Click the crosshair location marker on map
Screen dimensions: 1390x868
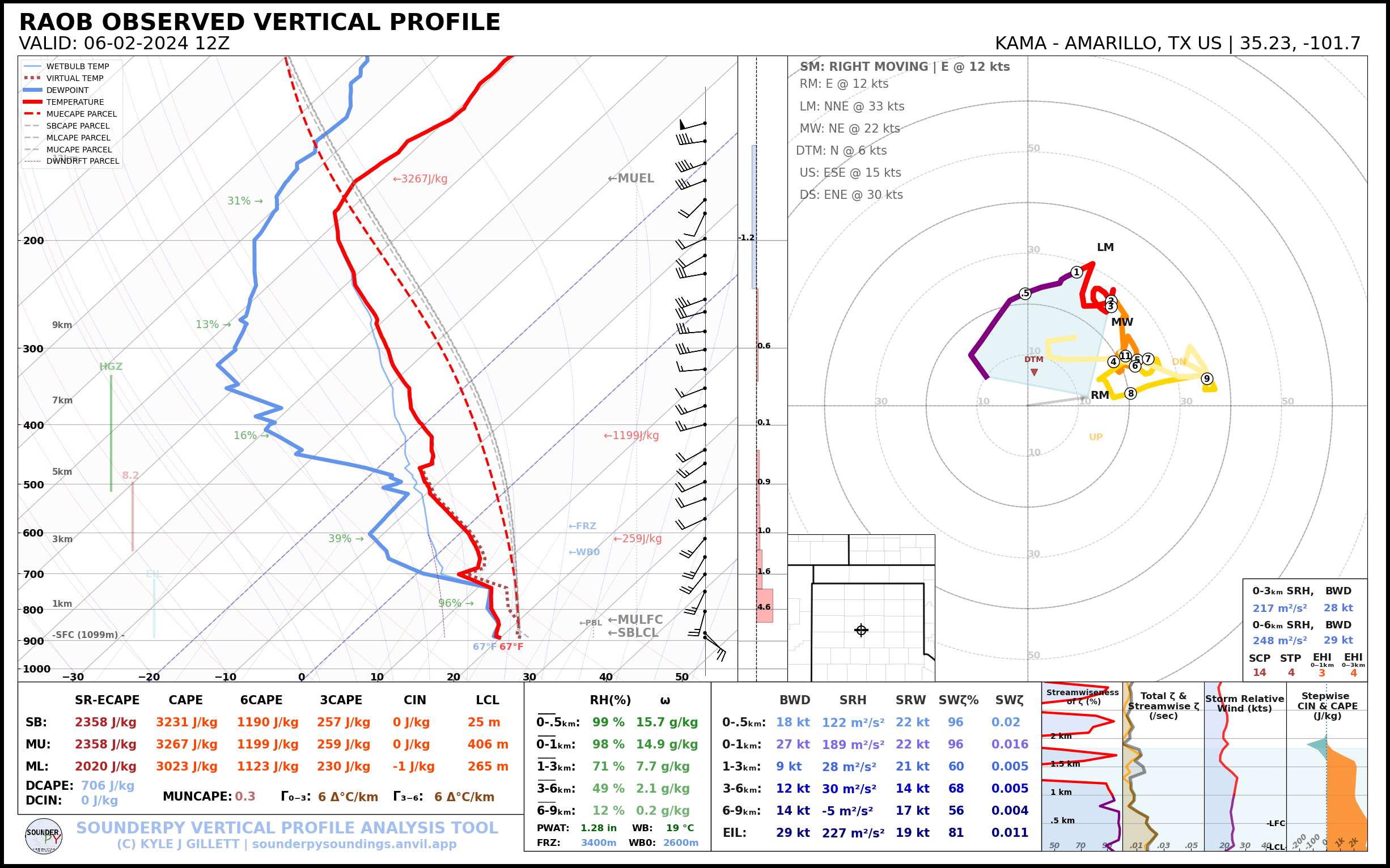(861, 631)
